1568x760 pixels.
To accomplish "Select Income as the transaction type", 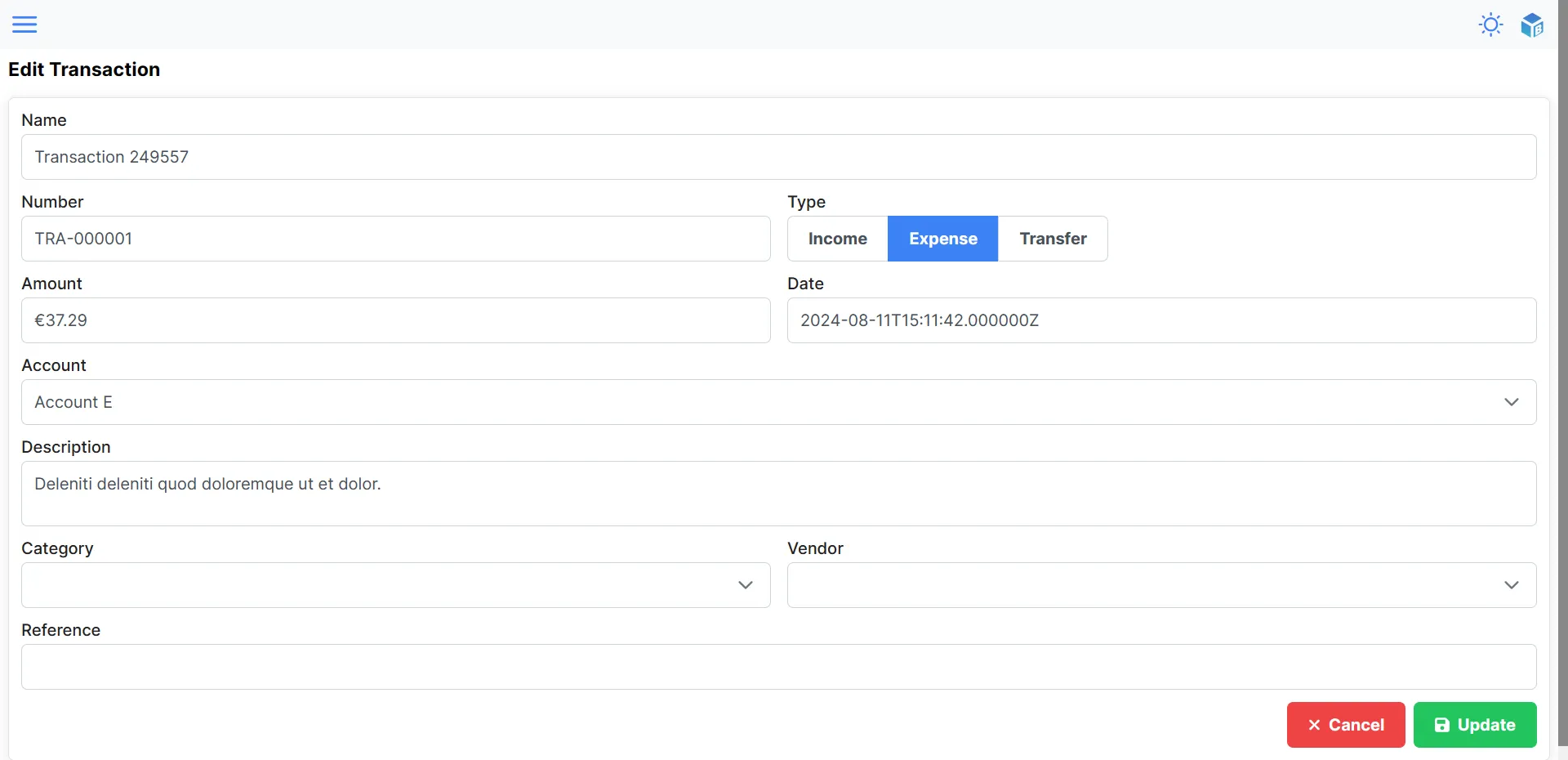I will coord(837,239).
